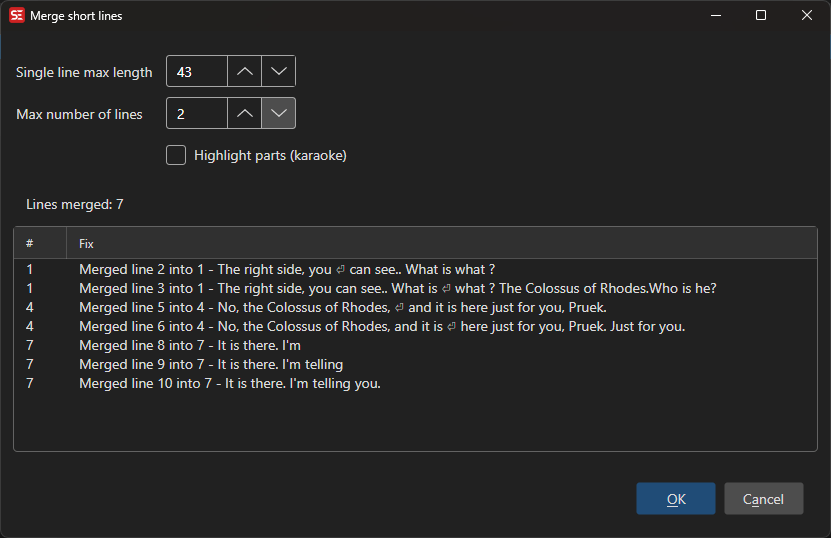Maximize the Merge short lines window
Screen dimensions: 831x538
click(761, 16)
